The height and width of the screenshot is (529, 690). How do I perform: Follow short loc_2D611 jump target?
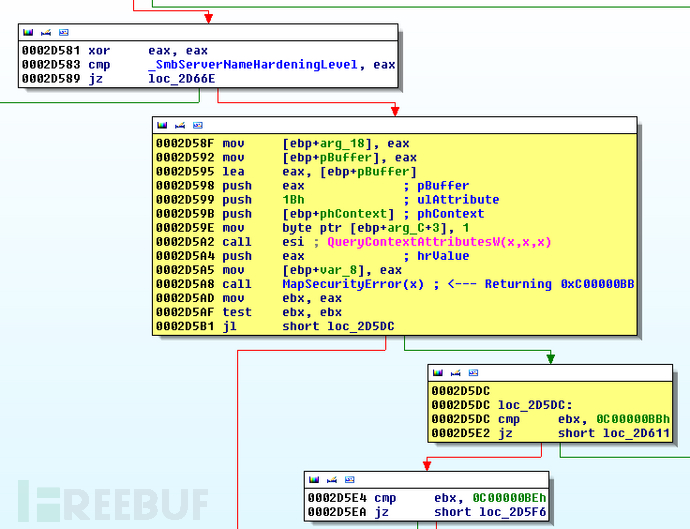pyautogui.click(x=614, y=433)
